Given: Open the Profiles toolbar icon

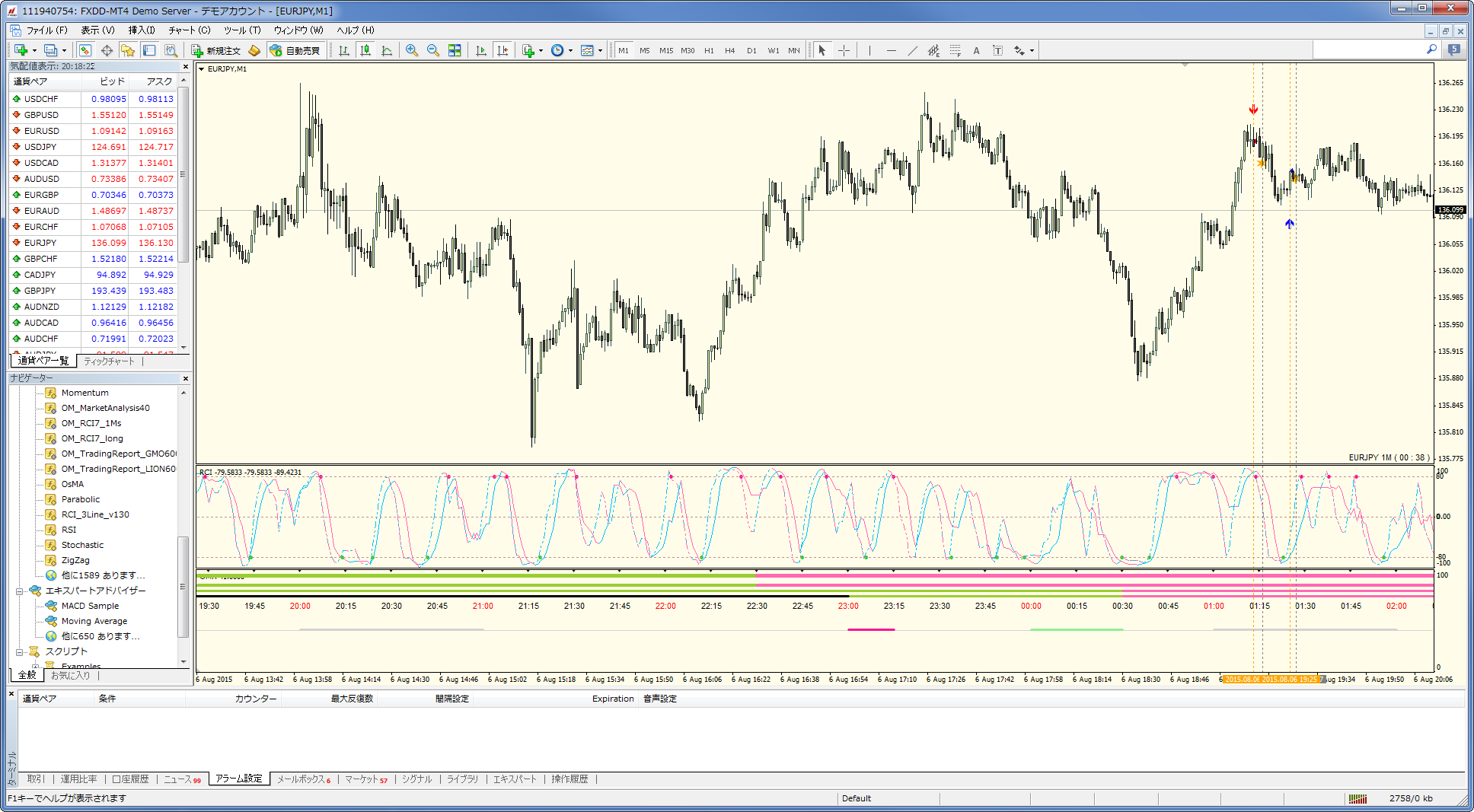Looking at the screenshot, I should [x=50, y=50].
